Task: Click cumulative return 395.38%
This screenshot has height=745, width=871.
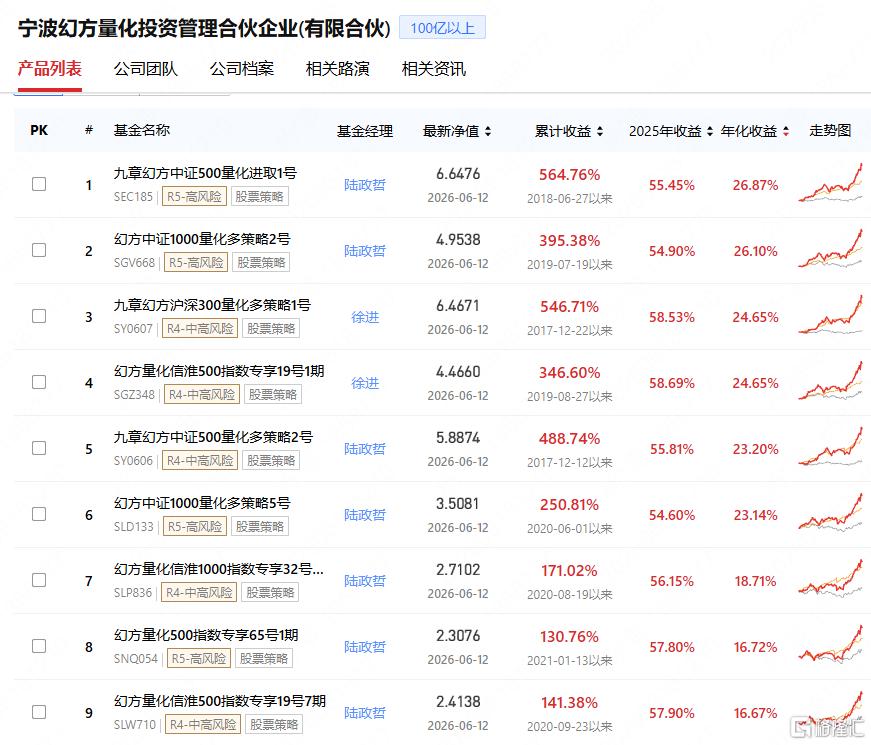Action: click(x=569, y=241)
